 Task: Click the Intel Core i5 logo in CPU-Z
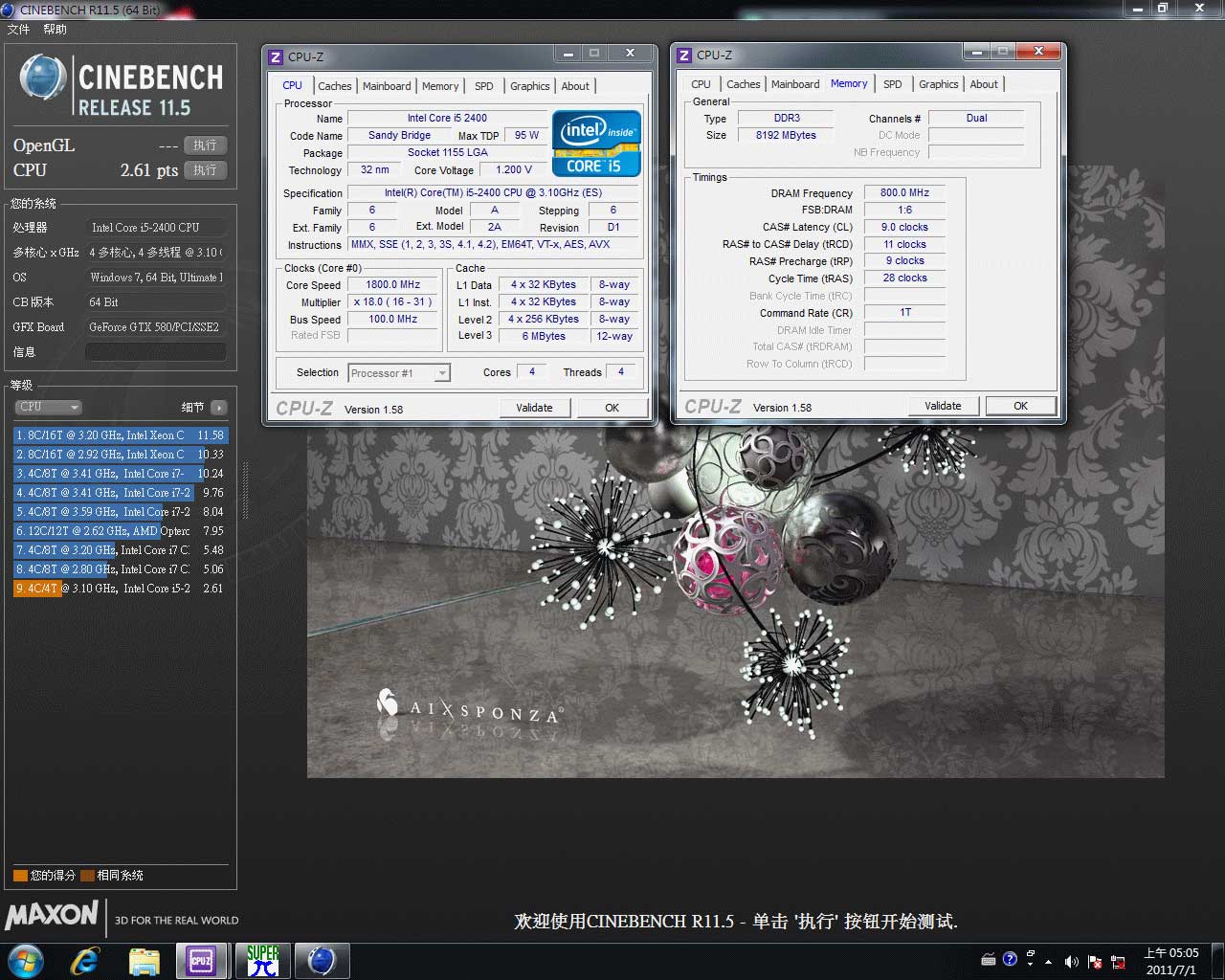click(x=595, y=144)
